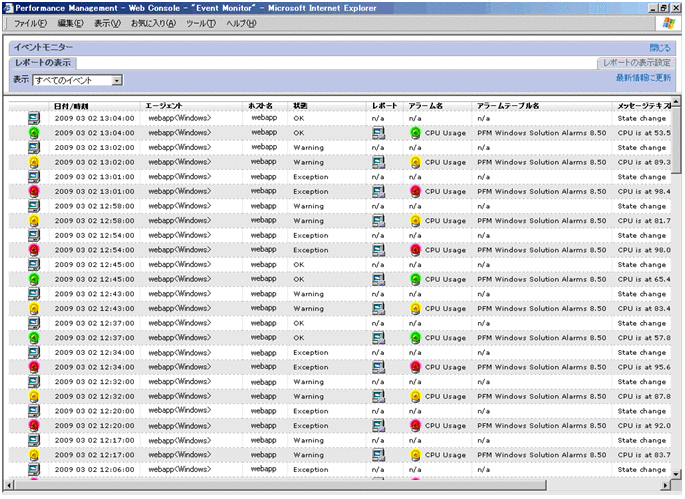Click the 閉じる link
Screen dimensions: 685x499
coord(660,47)
